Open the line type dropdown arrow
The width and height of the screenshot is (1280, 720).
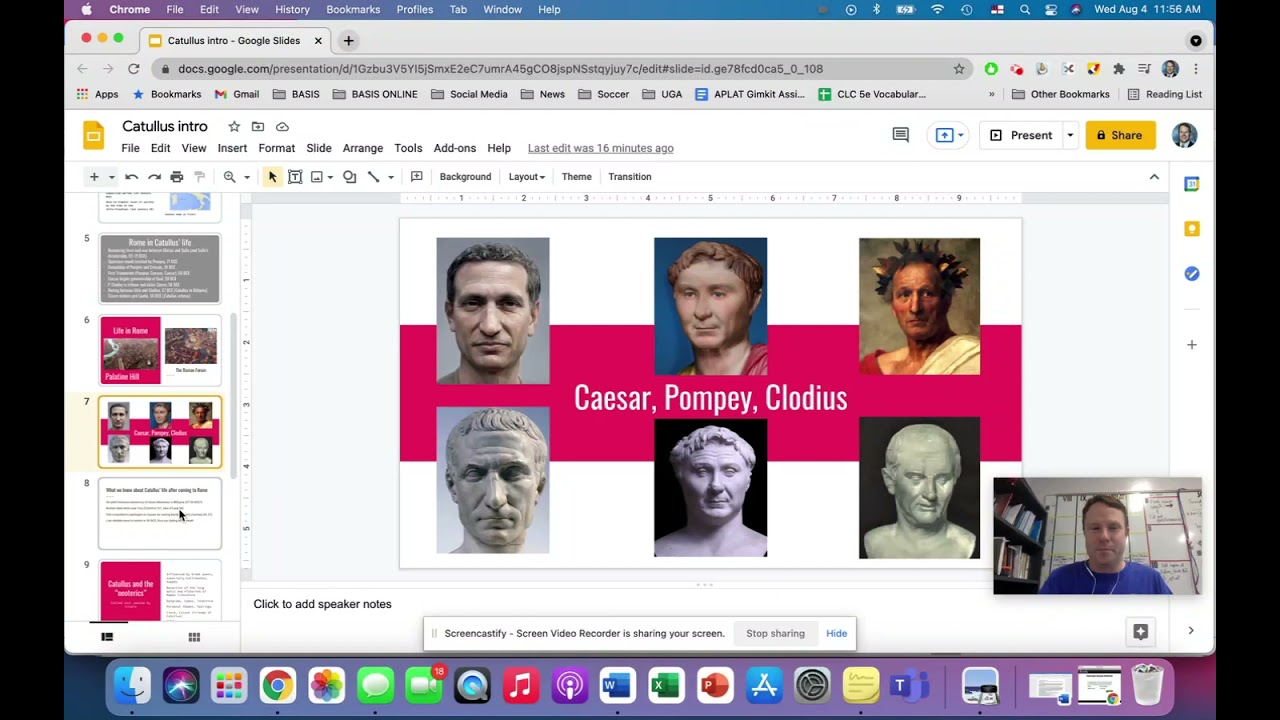click(x=390, y=177)
